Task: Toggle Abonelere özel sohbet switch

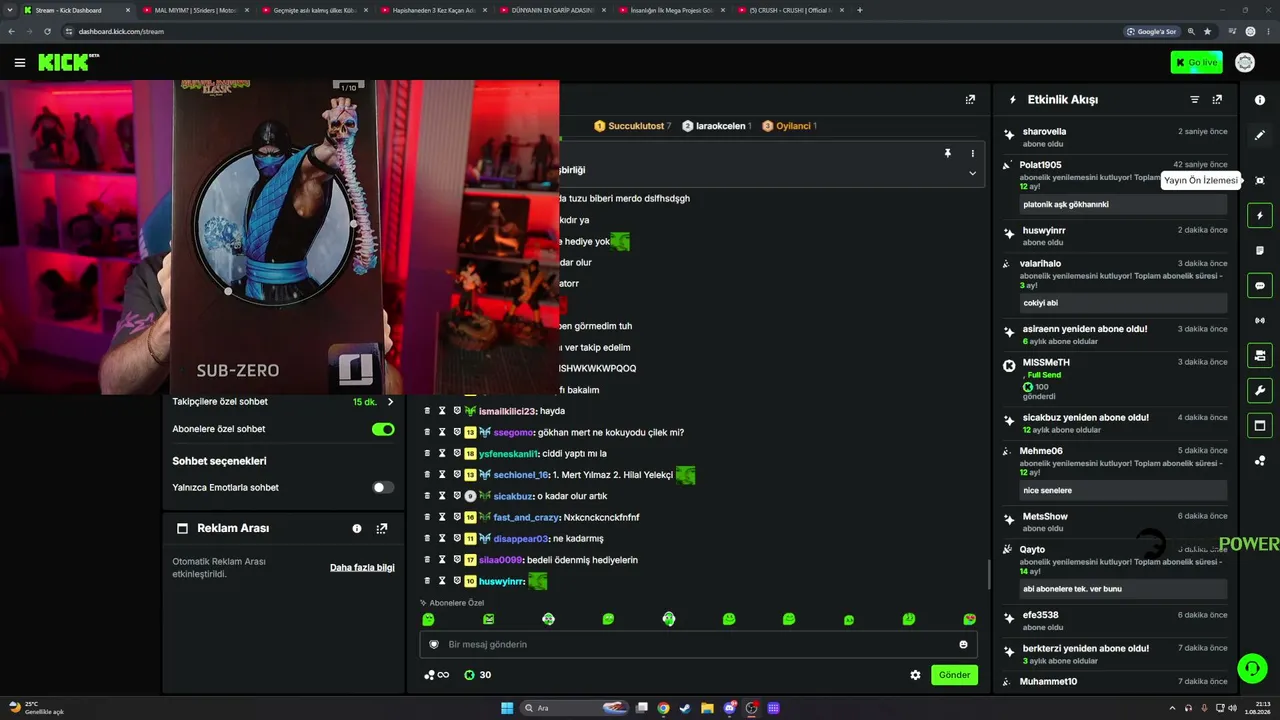Action: [x=383, y=429]
